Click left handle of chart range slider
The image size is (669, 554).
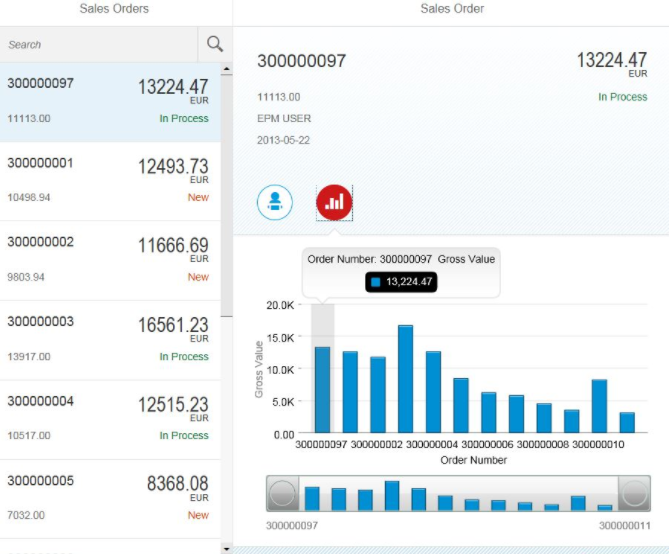tap(283, 494)
